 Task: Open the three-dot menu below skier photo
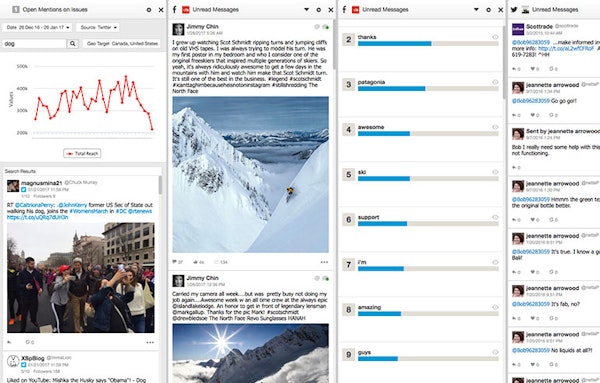click(324, 262)
